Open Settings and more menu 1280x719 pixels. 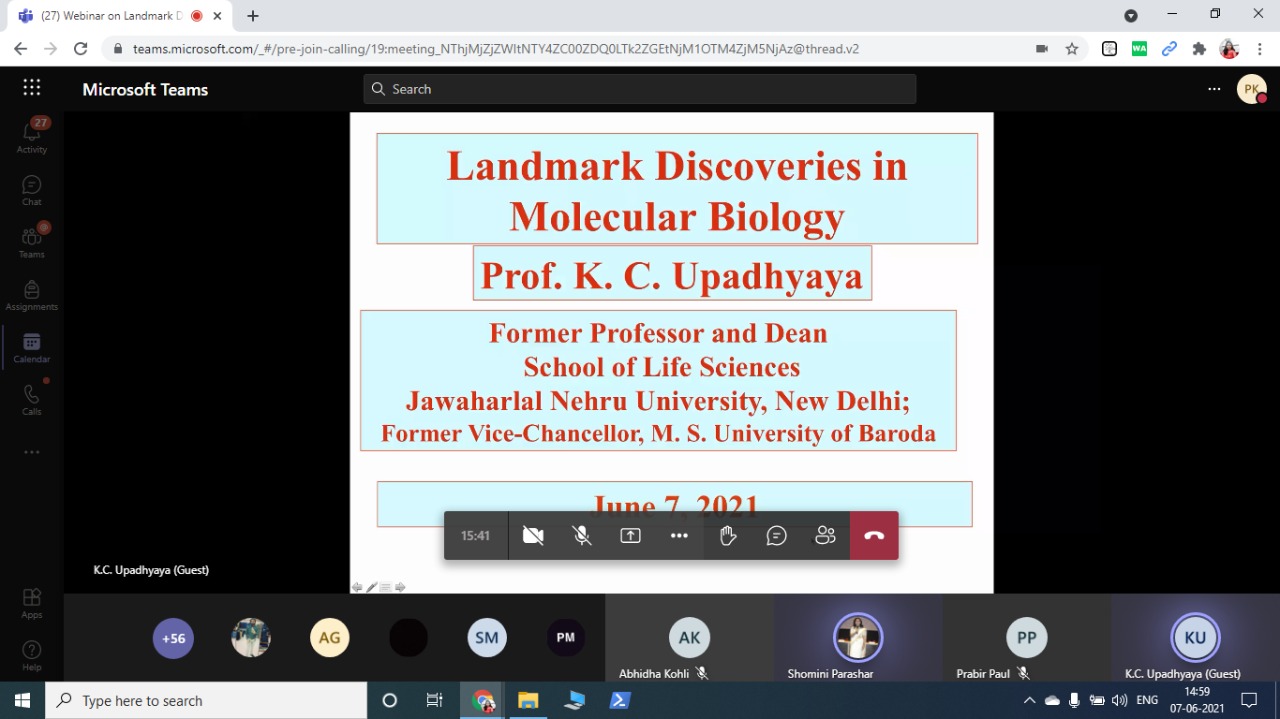point(1214,89)
